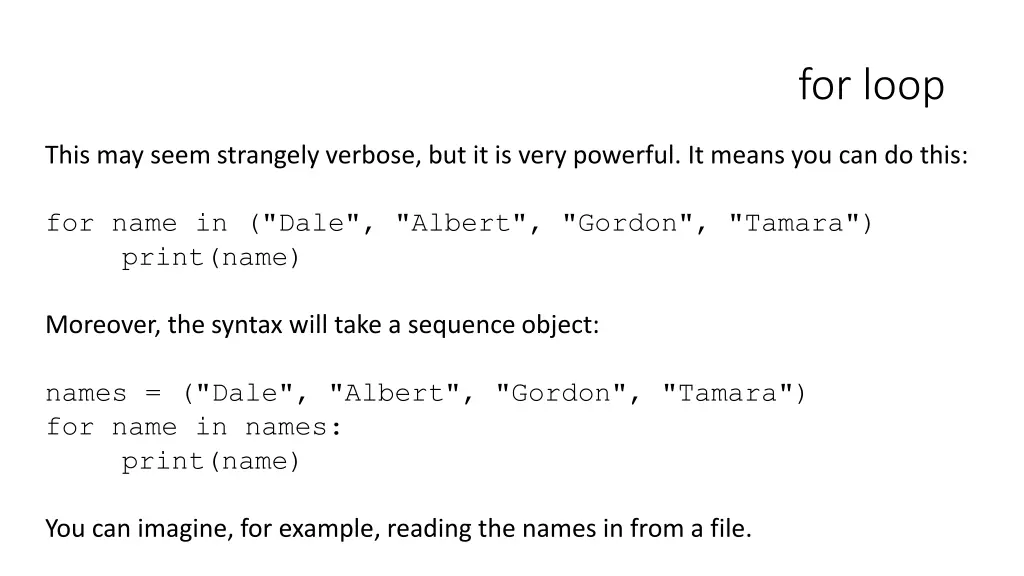Click "Gordon" in the first for statement
Viewport: 1024px width, 576px height.
pos(628,223)
